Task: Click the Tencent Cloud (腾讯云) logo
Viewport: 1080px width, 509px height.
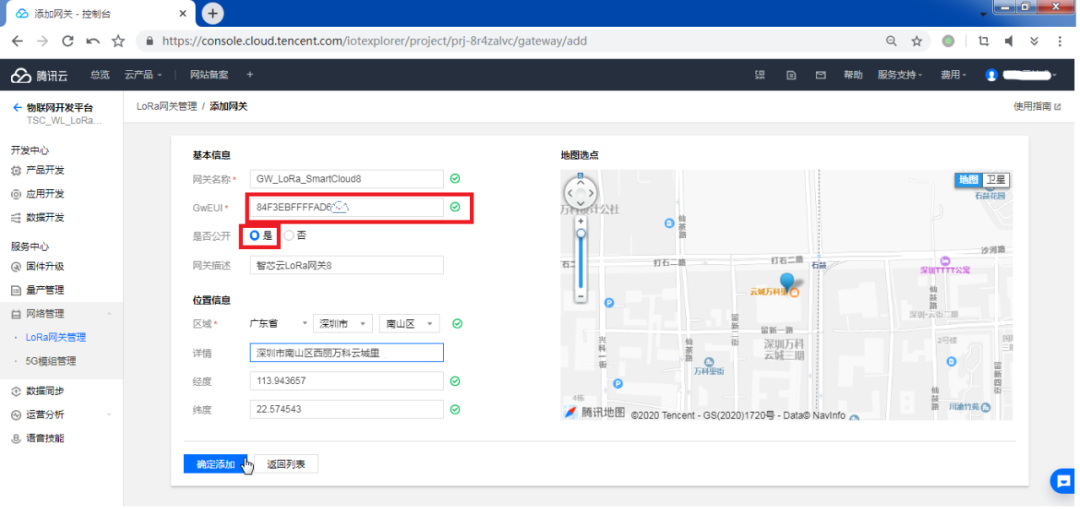Action: [x=39, y=75]
